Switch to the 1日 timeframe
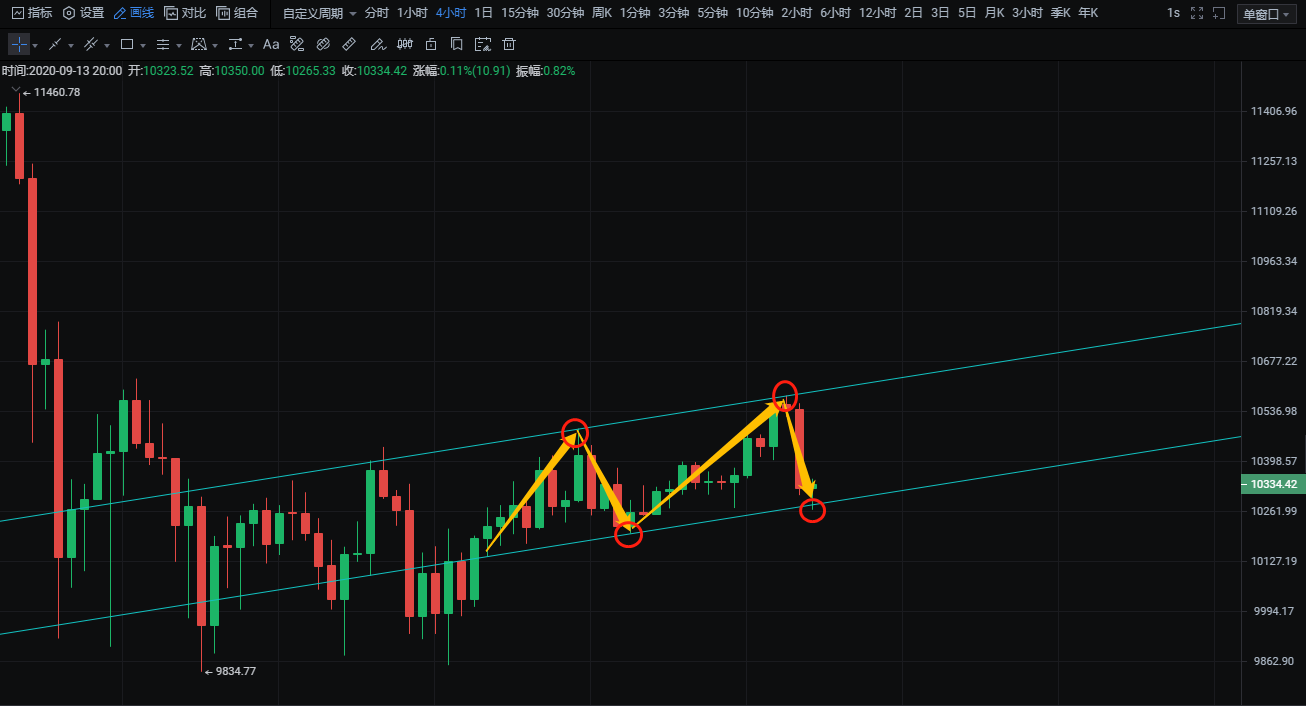 [x=483, y=13]
